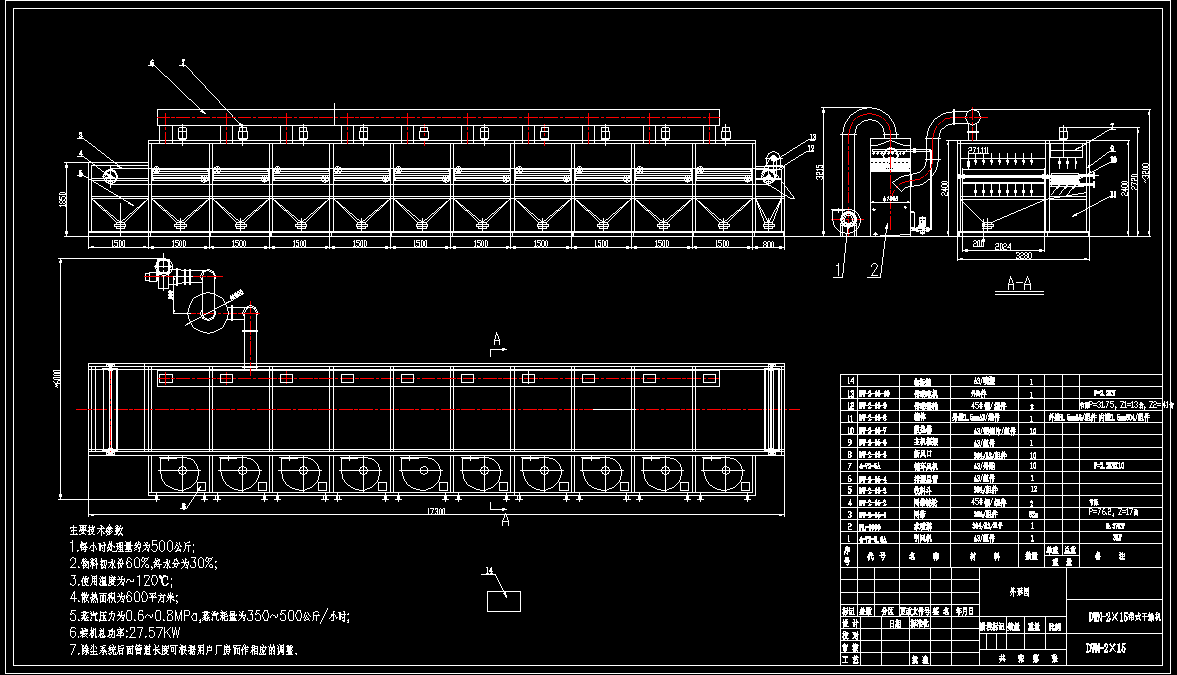1177x675 pixels.
Task: Select 'P=76.2, Z=17齿' remark in parts list
Action: tap(1113, 514)
